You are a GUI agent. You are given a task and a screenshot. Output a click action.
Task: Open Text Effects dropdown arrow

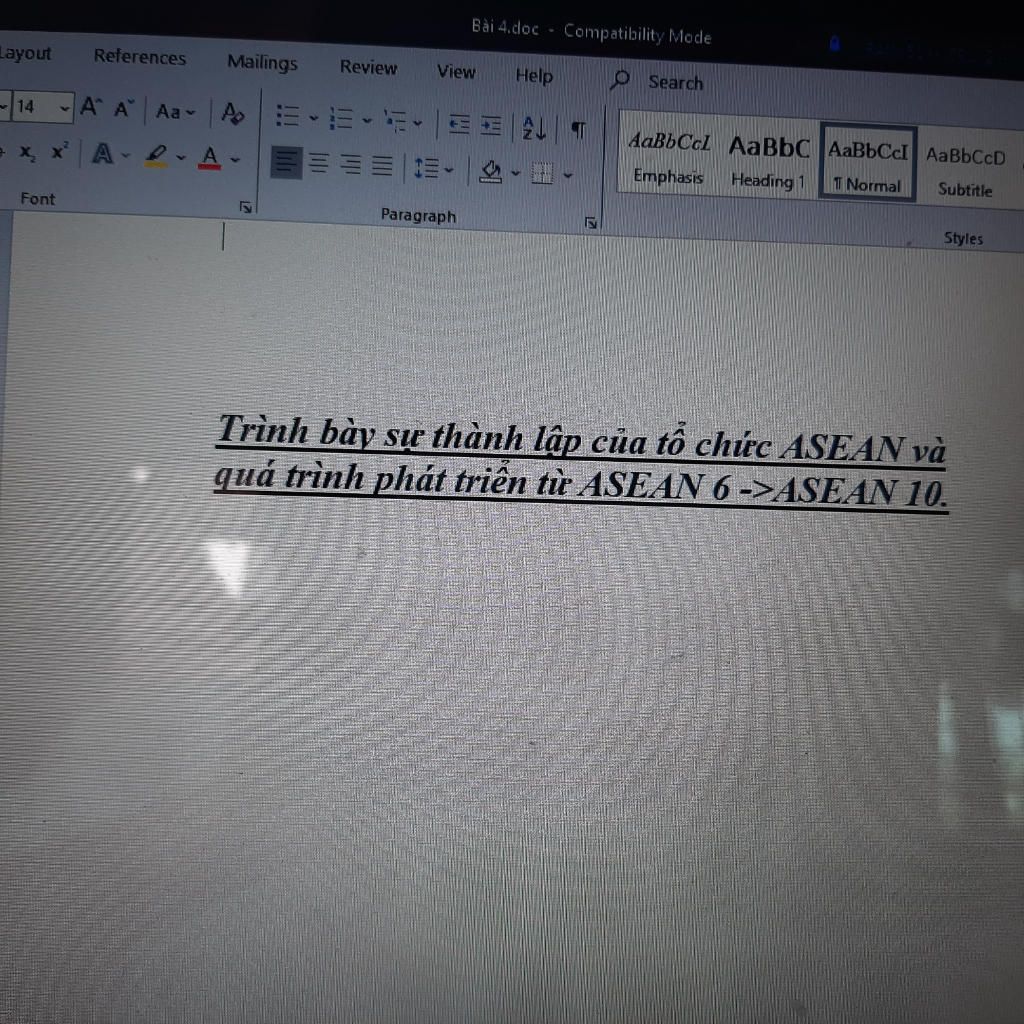pos(126,155)
